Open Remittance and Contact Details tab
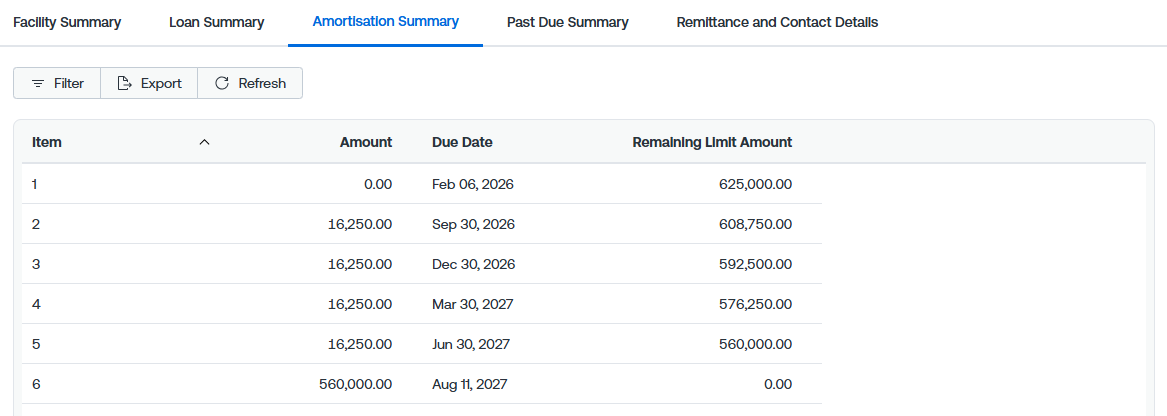Image resolution: width=1167 pixels, height=416 pixels. click(777, 22)
